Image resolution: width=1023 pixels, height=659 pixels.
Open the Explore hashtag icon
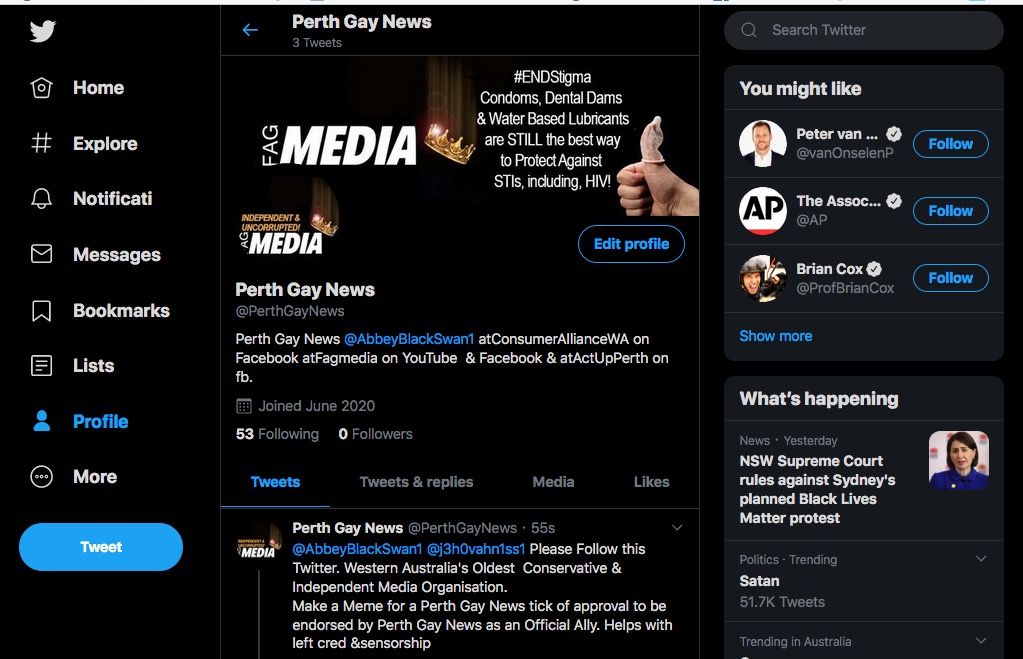click(42, 143)
